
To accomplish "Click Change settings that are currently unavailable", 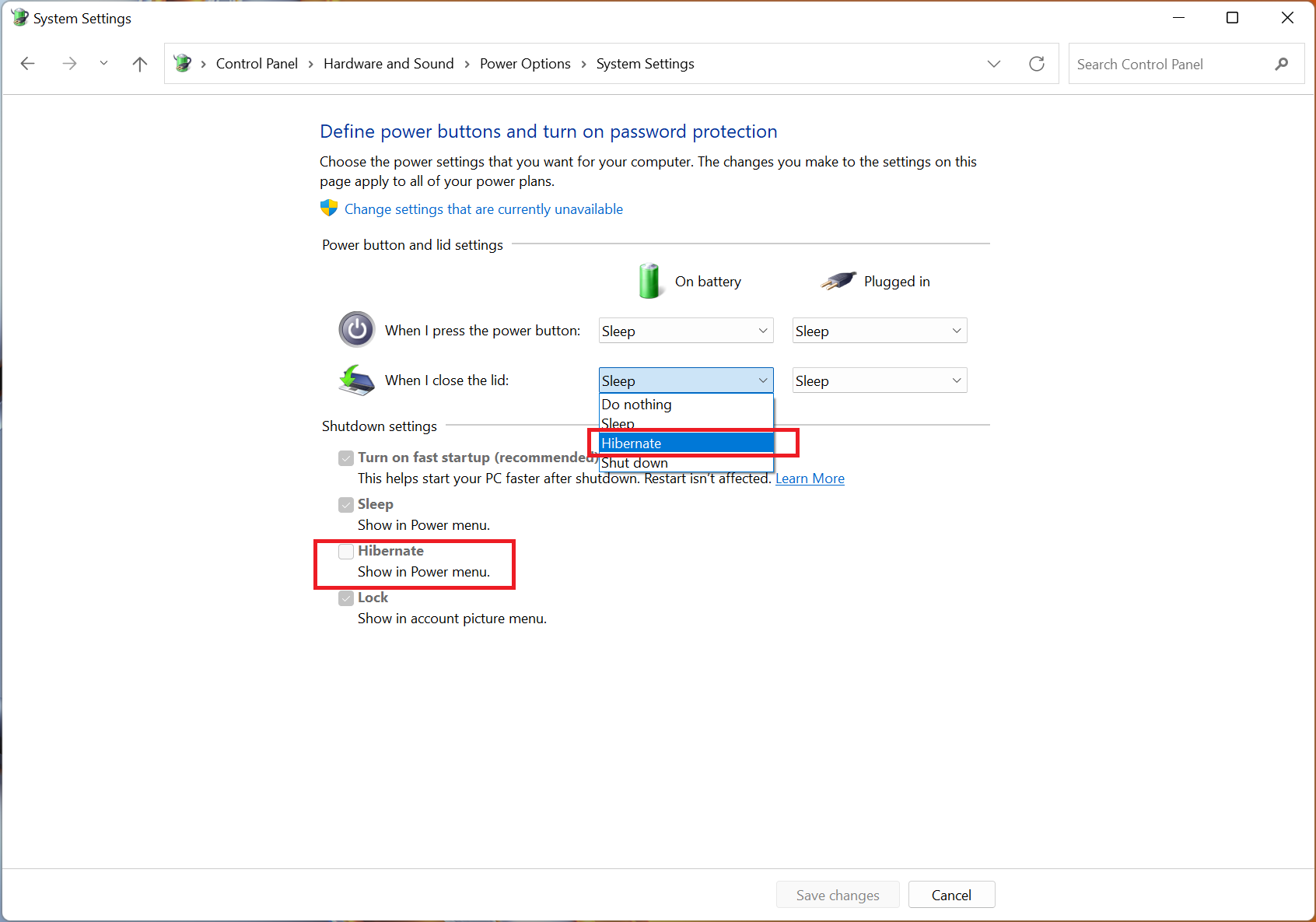I will 484,209.
